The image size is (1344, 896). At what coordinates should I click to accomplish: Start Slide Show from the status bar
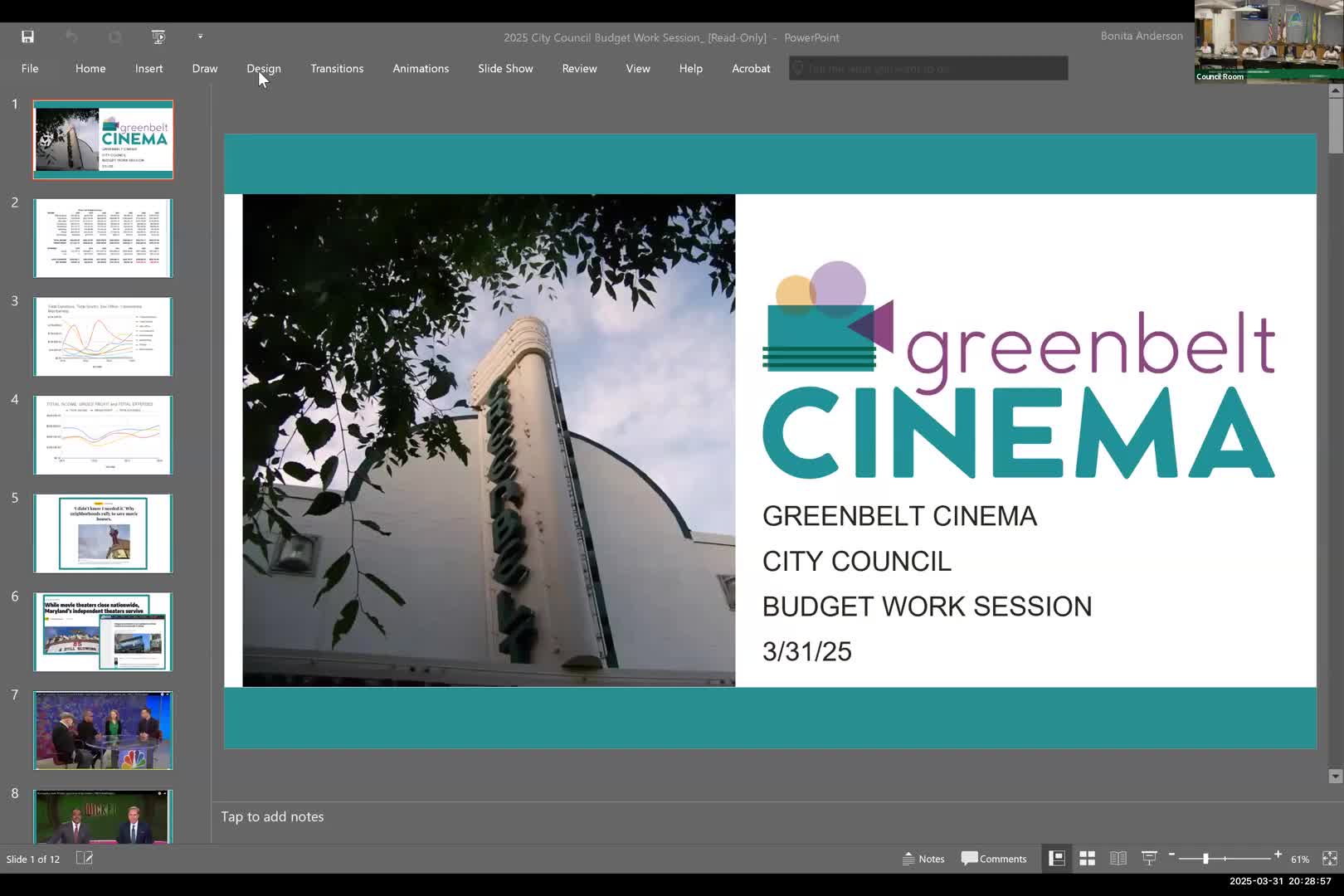pos(1149,859)
